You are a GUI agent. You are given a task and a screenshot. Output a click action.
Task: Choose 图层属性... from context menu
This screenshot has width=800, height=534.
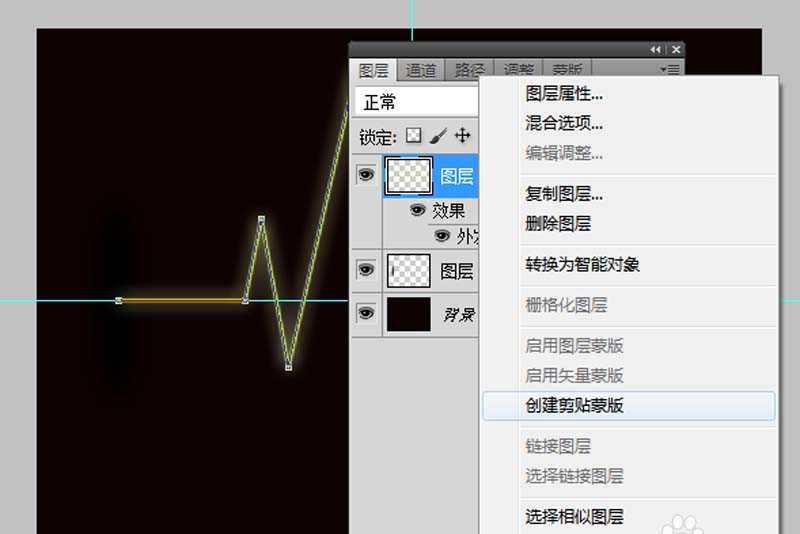[564, 93]
